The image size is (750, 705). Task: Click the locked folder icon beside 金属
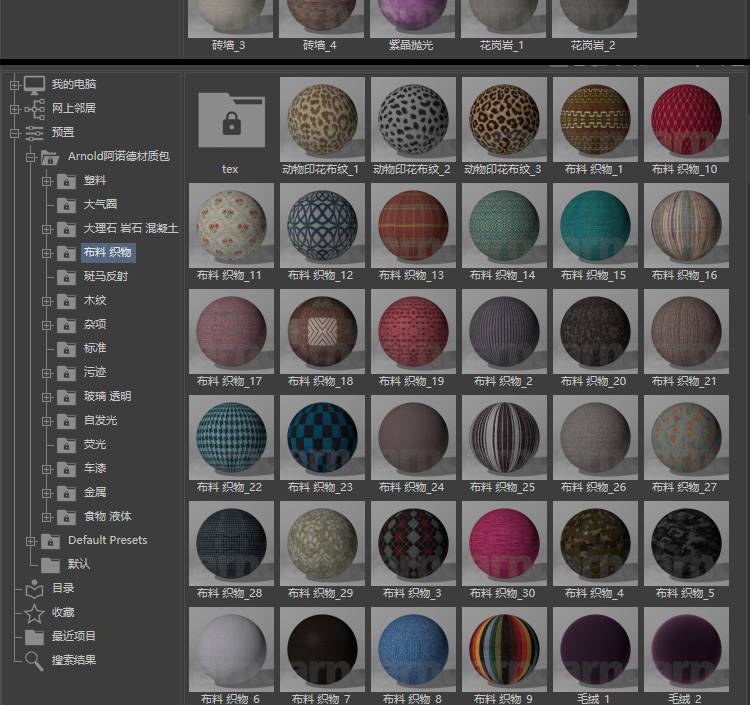point(66,493)
